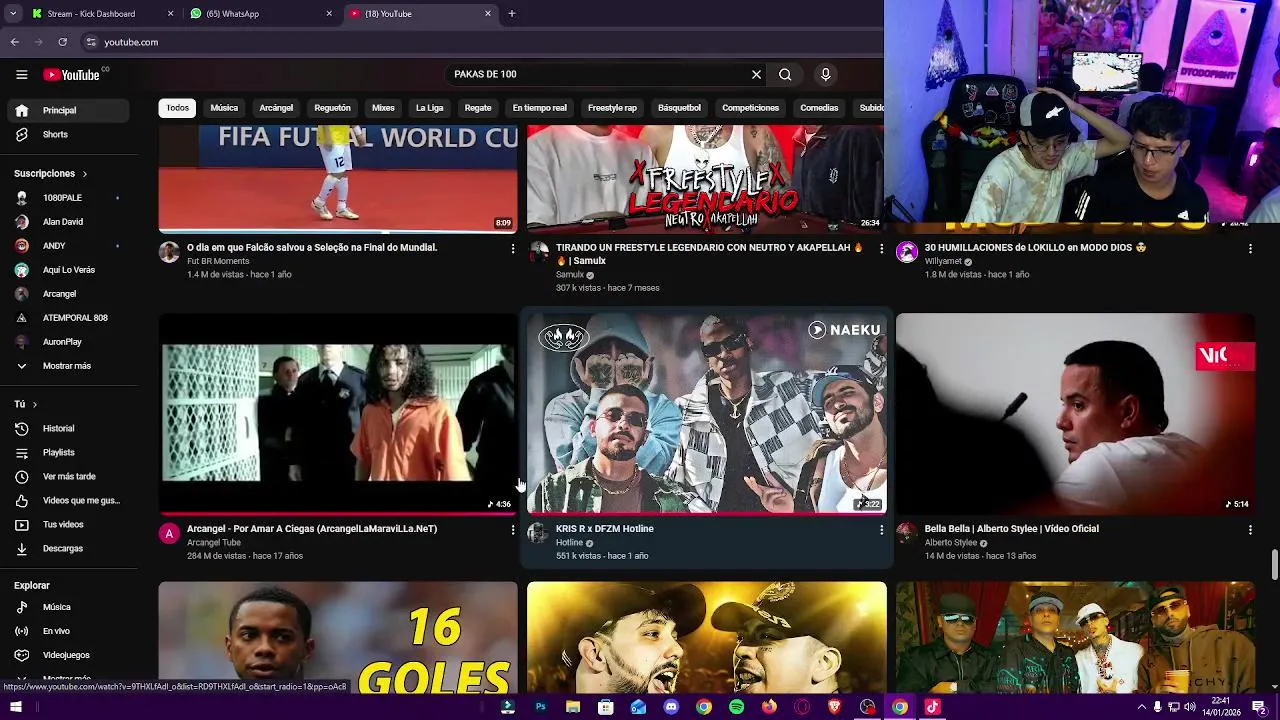Select the Comedias filter chip
The width and height of the screenshot is (1280, 720).
coord(819,108)
